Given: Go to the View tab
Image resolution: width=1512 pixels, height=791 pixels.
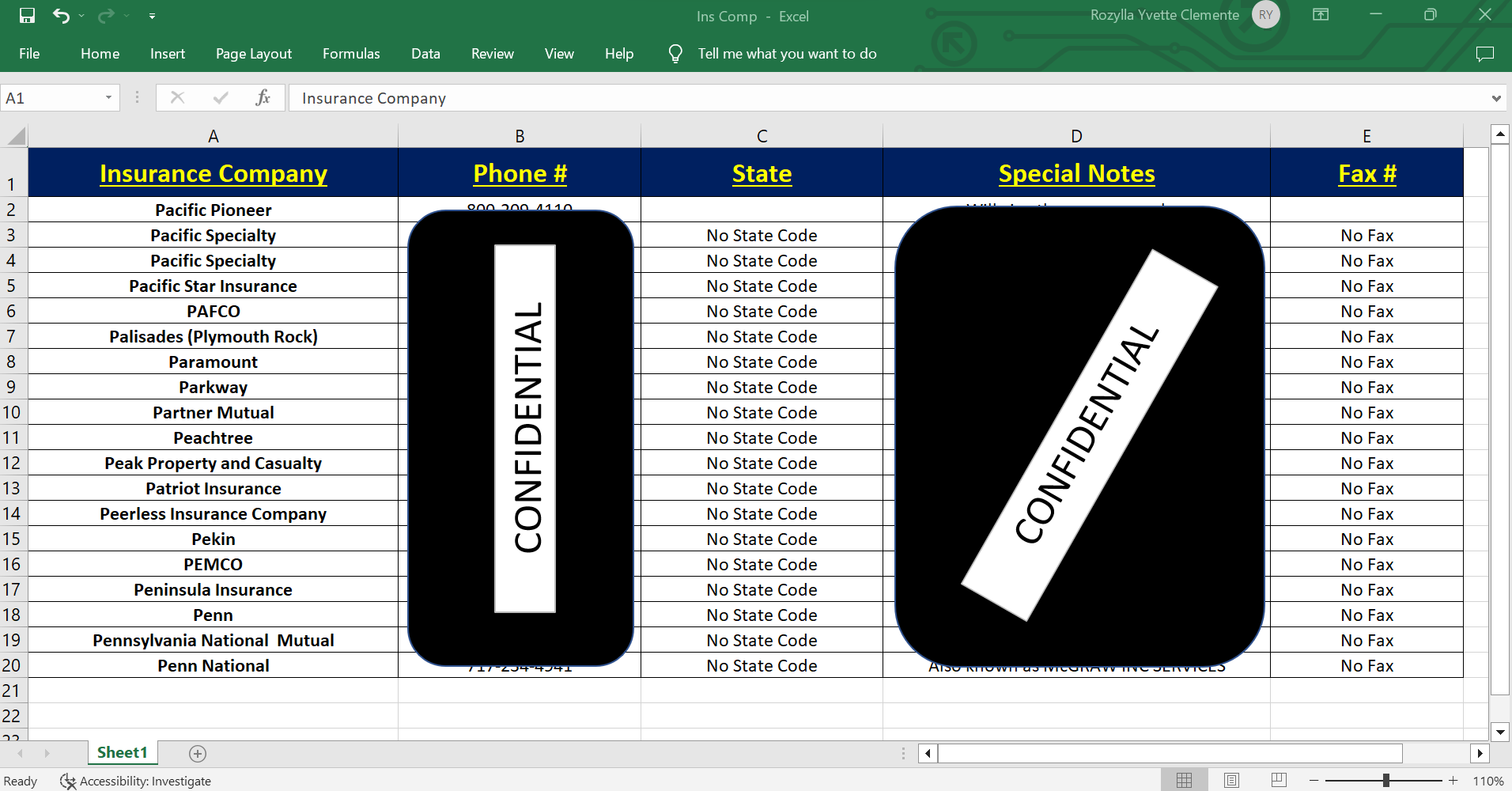Looking at the screenshot, I should [x=559, y=54].
